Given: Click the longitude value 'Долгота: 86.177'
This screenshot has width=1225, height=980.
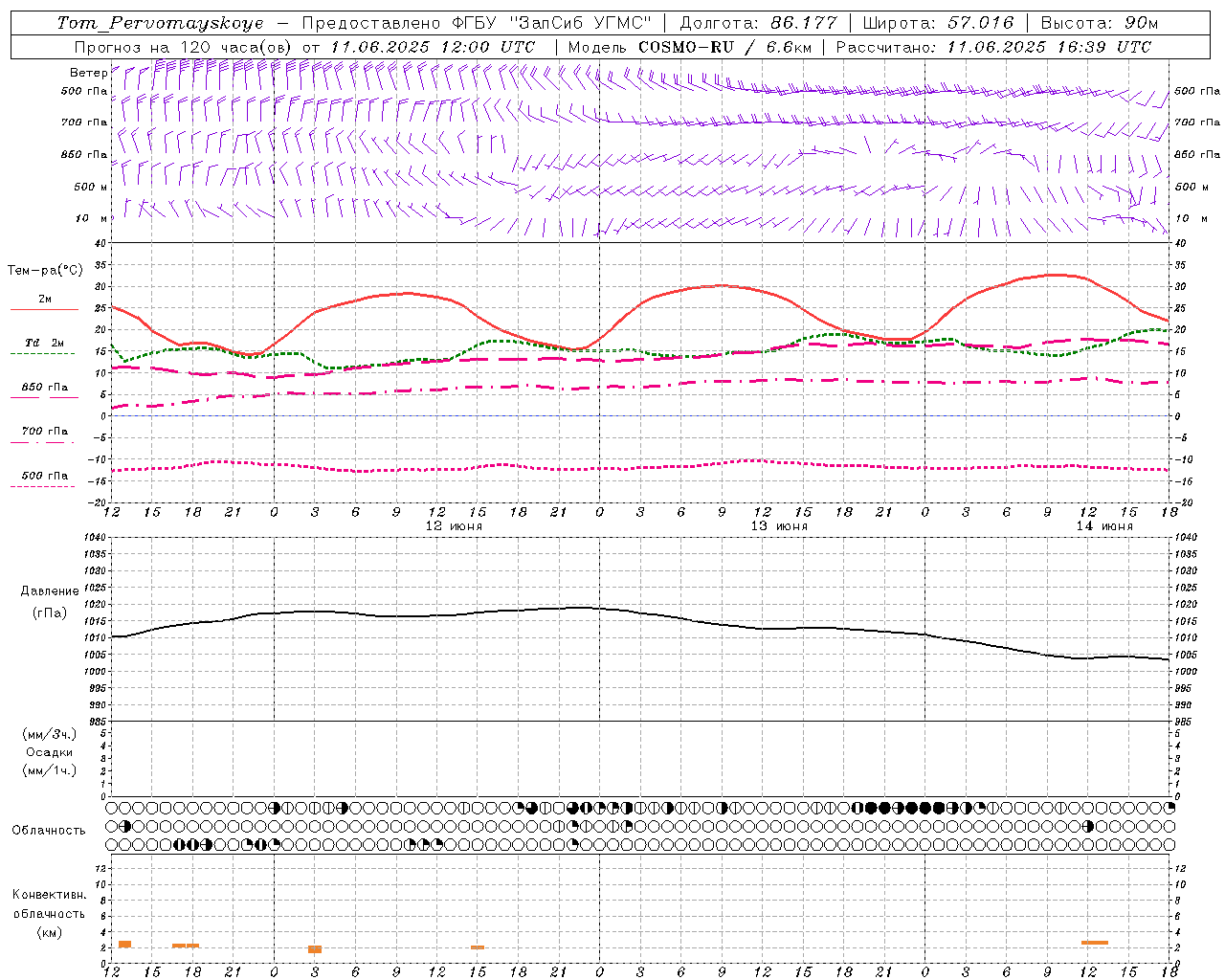Looking at the screenshot, I should pos(758,23).
